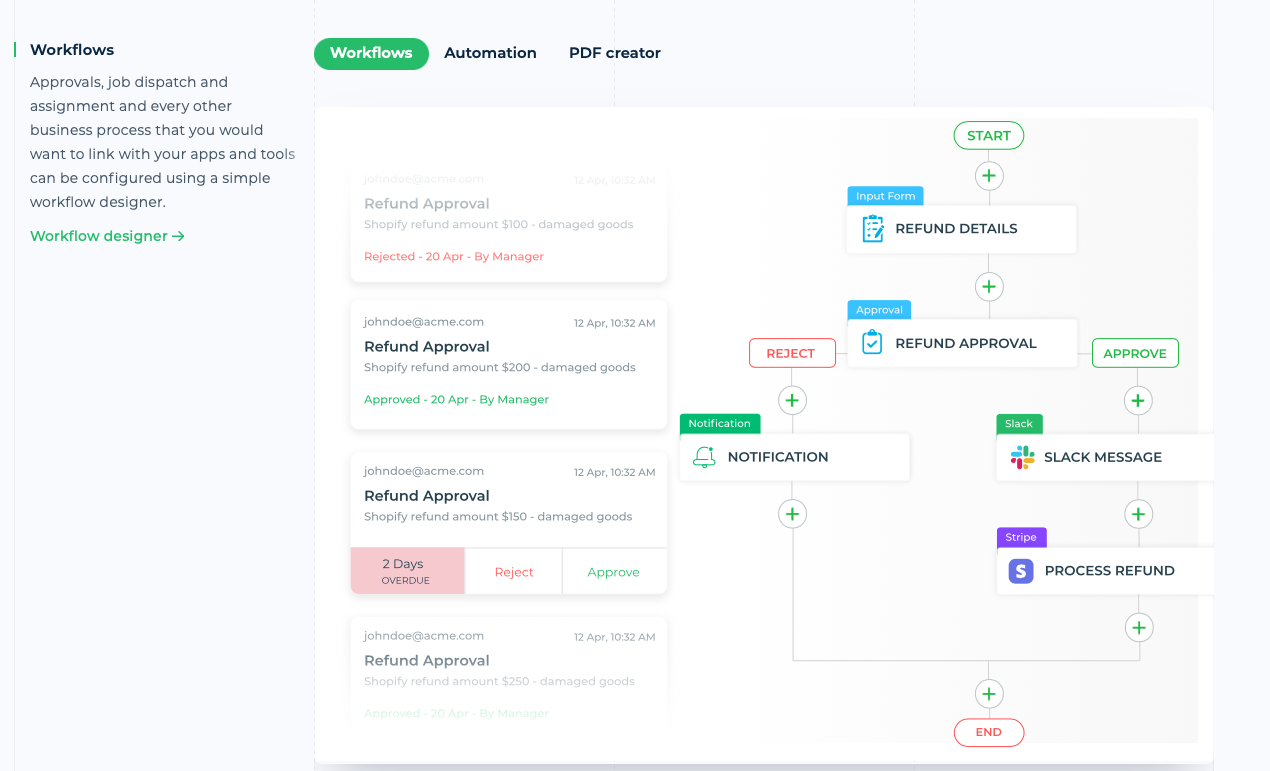Open the Workflow designer link
The width and height of the screenshot is (1270, 771).
pyautogui.click(x=107, y=235)
